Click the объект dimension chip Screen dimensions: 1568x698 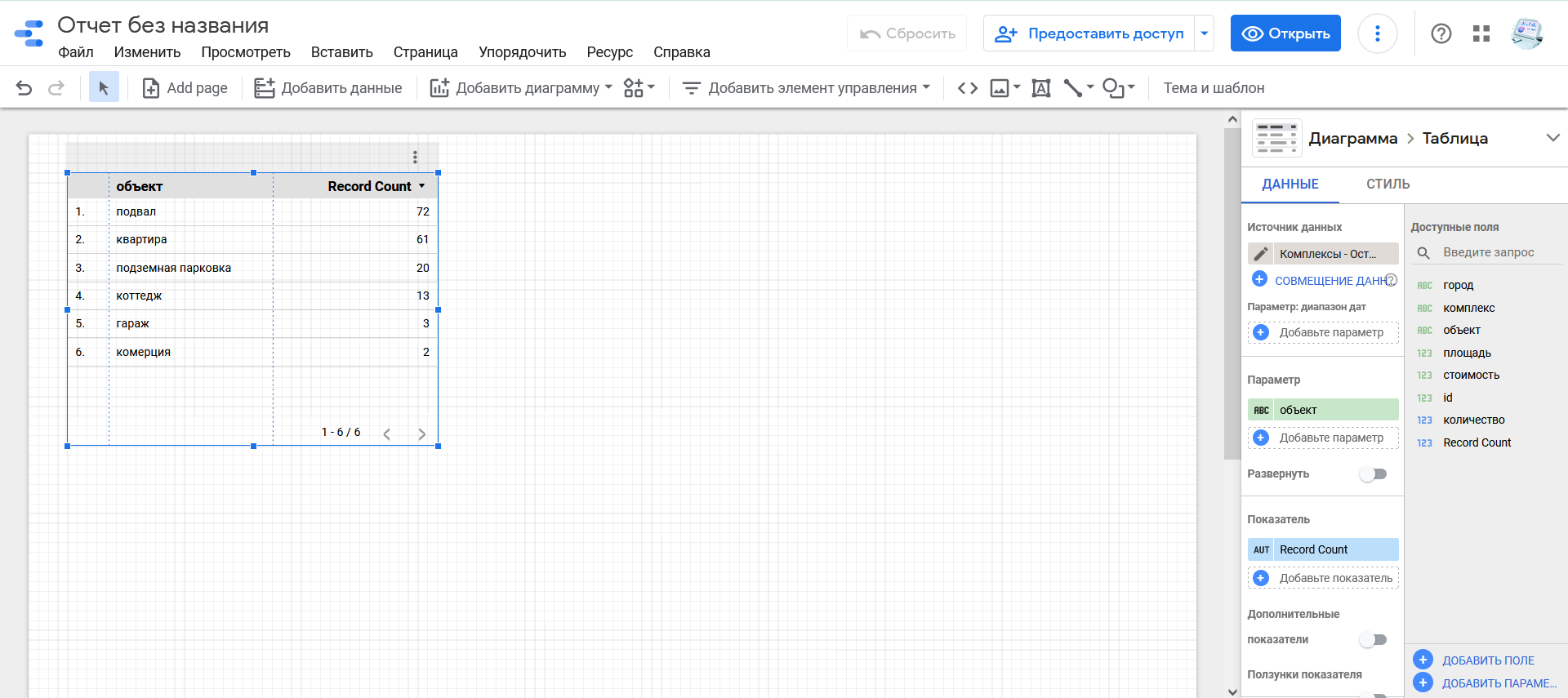tap(1323, 410)
